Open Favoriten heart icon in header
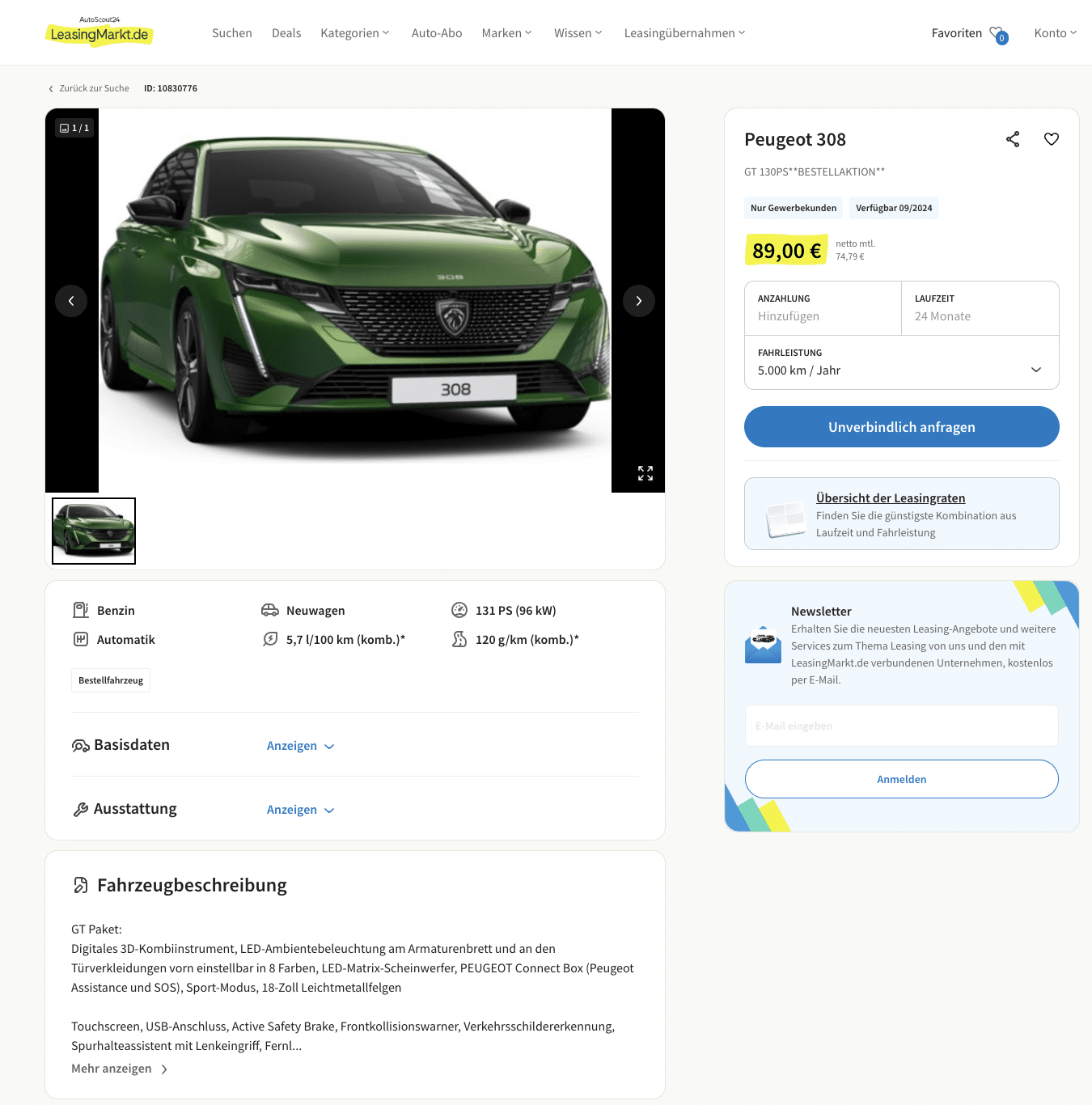This screenshot has height=1105, width=1092. [x=998, y=34]
